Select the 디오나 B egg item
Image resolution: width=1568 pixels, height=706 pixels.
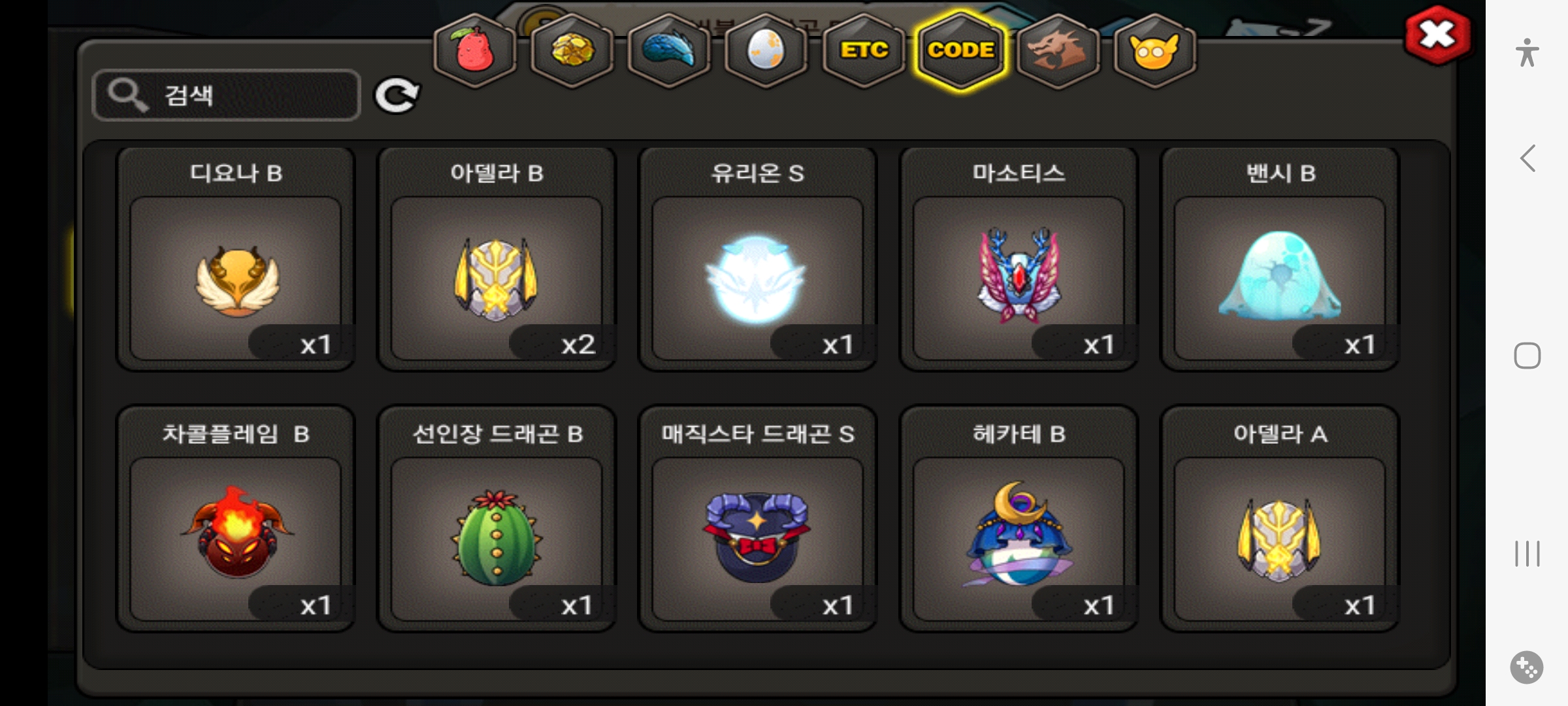pos(236,259)
